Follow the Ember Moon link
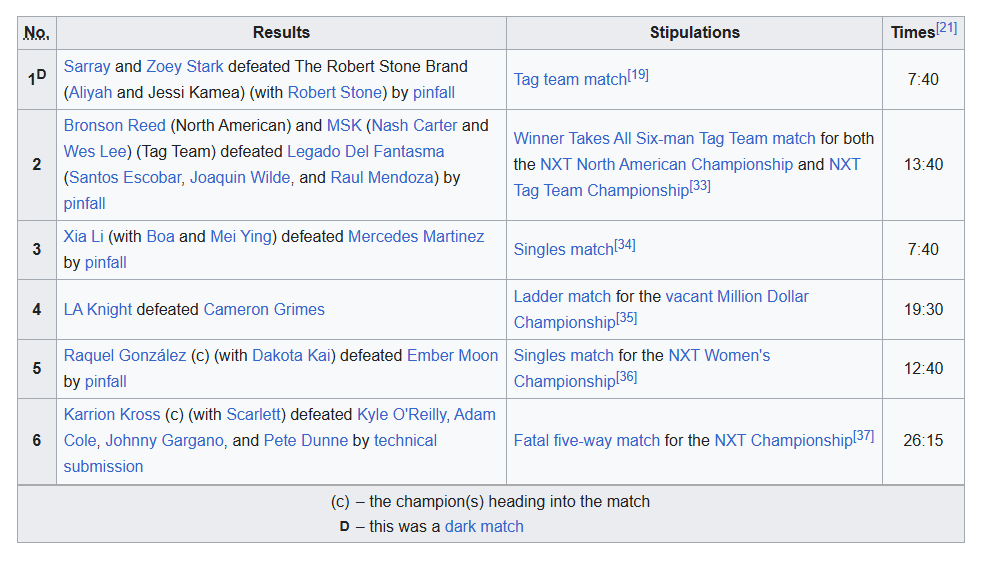 [x=452, y=355]
